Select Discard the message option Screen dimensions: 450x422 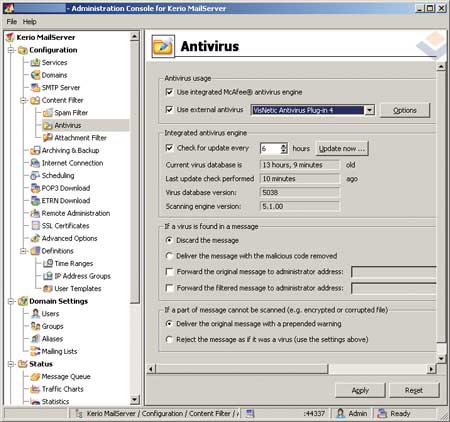tap(169, 240)
